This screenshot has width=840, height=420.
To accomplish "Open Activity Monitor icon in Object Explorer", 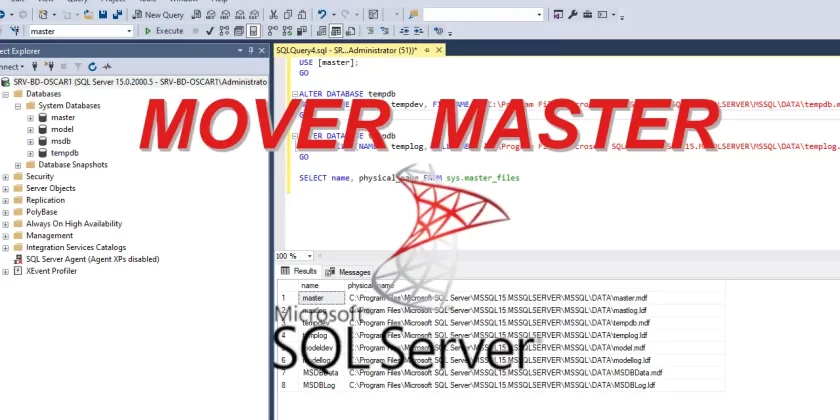I will tap(107, 67).
